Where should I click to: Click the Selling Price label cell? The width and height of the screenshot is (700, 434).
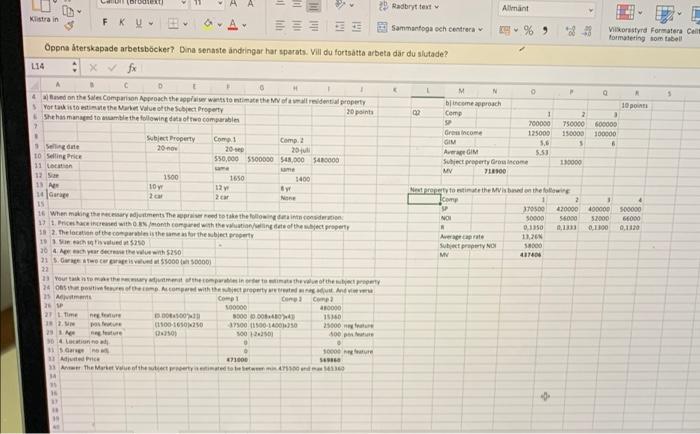click(64, 156)
